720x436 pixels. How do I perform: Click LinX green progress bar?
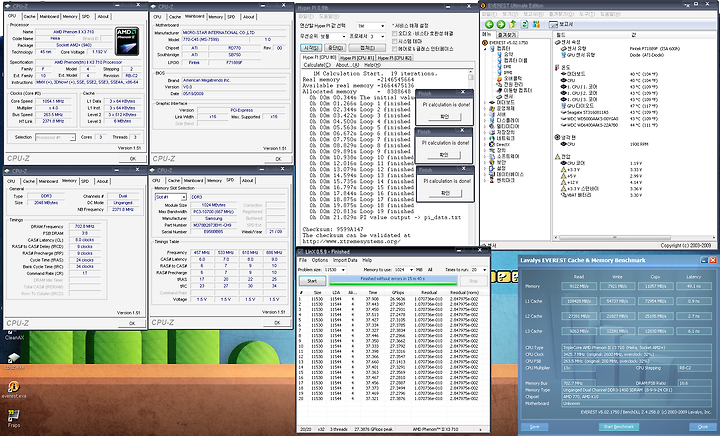pyautogui.click(x=393, y=280)
